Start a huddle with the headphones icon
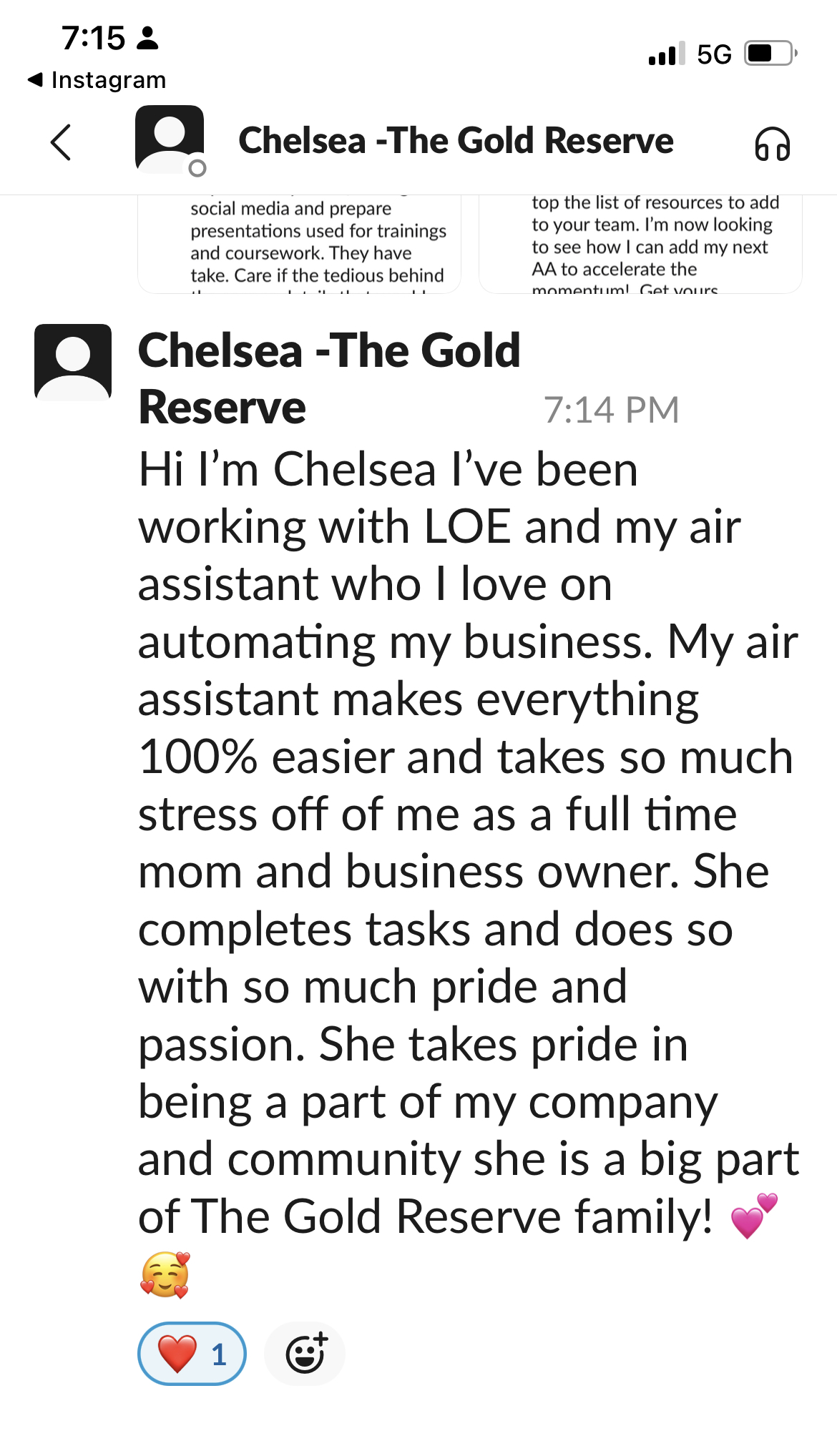This screenshot has height=1456, width=837. click(x=772, y=144)
